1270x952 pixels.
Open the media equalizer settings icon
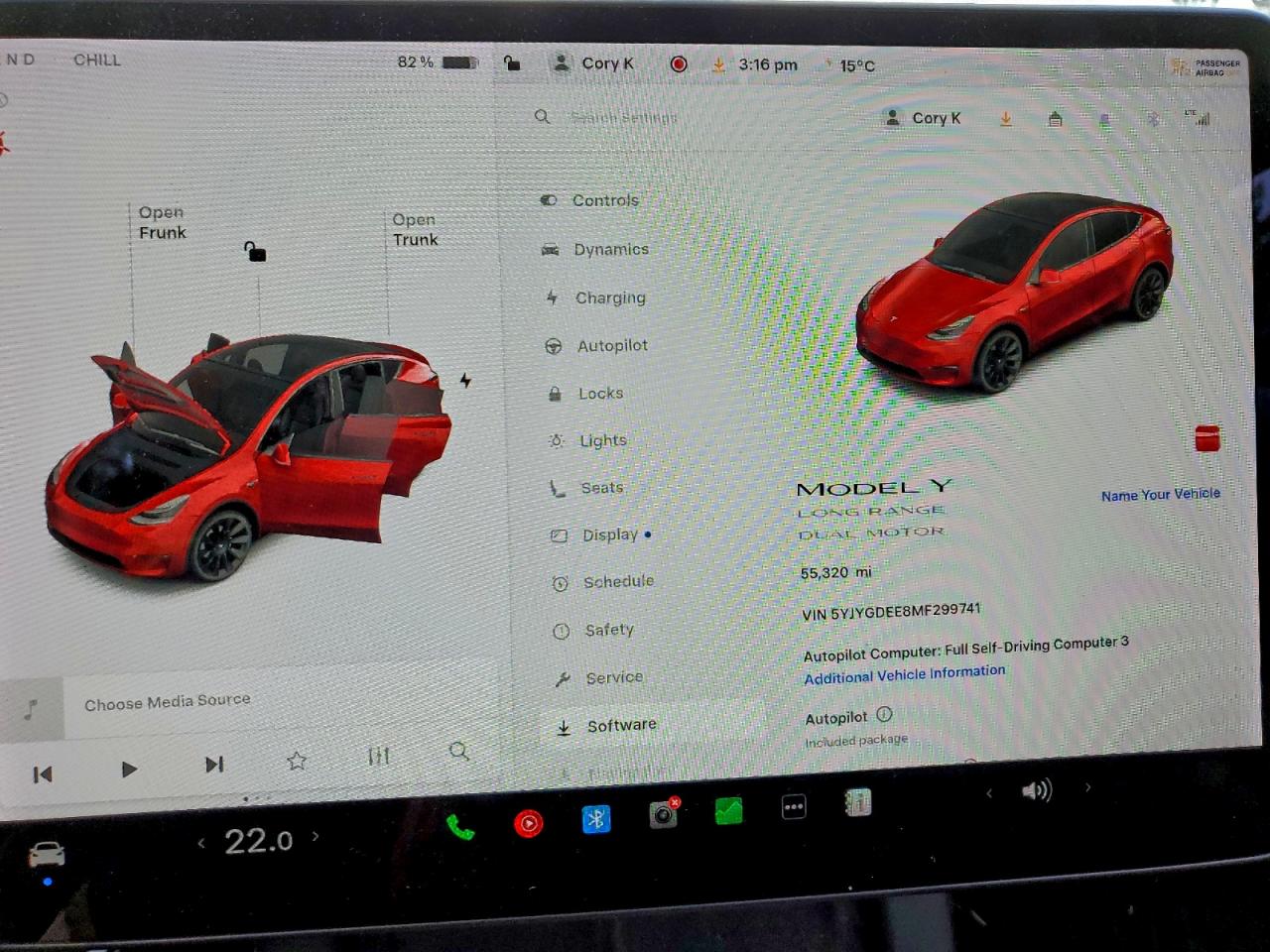point(378,757)
